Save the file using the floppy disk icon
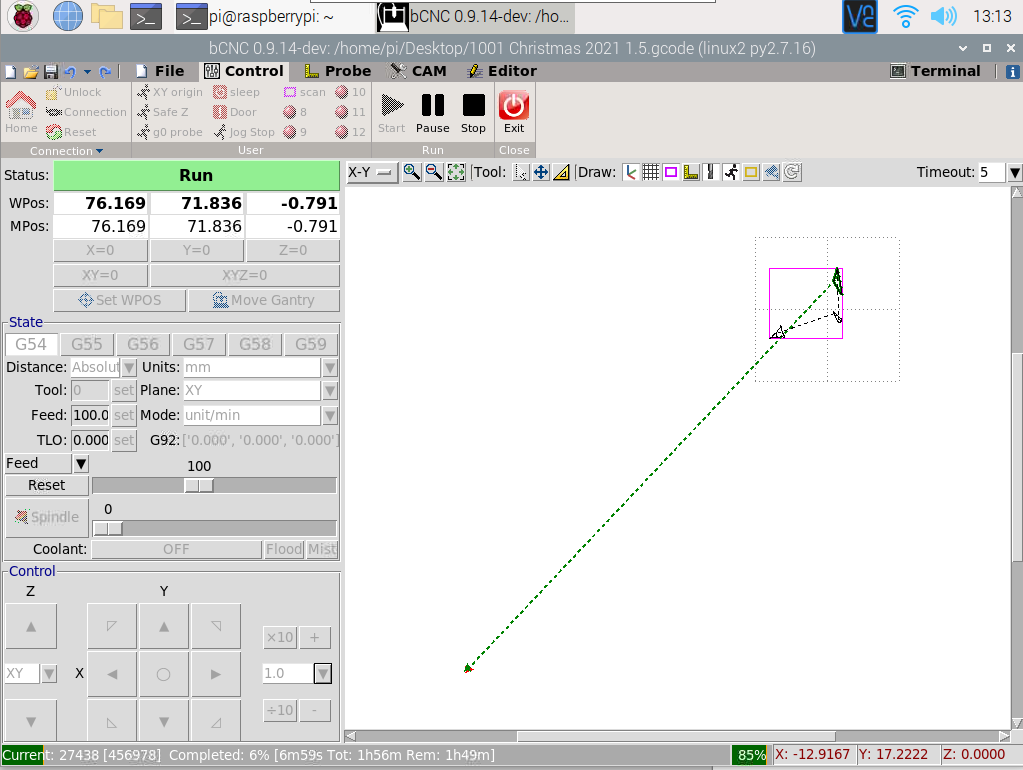Viewport: 1023px width, 770px height. pyautogui.click(x=51, y=72)
